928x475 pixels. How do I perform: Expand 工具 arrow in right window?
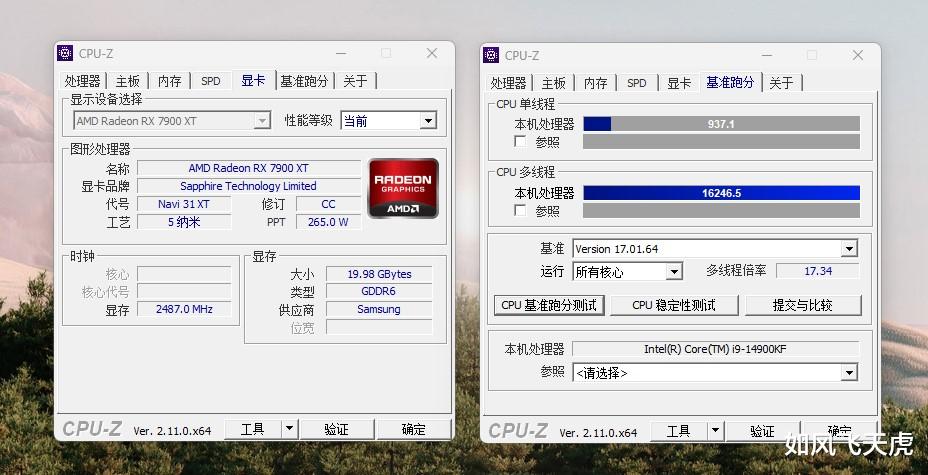716,431
